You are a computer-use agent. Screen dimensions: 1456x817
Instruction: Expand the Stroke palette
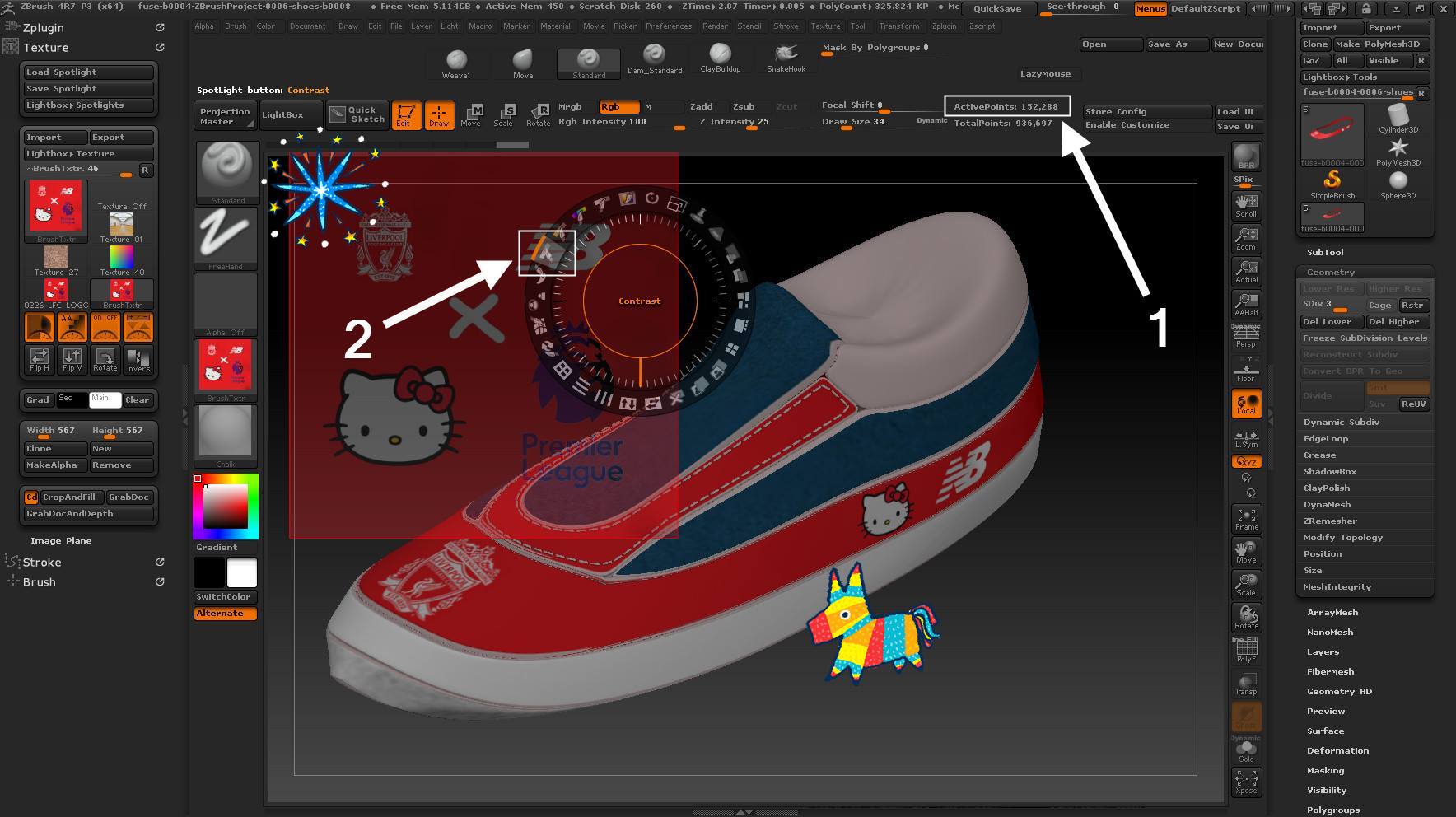pos(42,562)
